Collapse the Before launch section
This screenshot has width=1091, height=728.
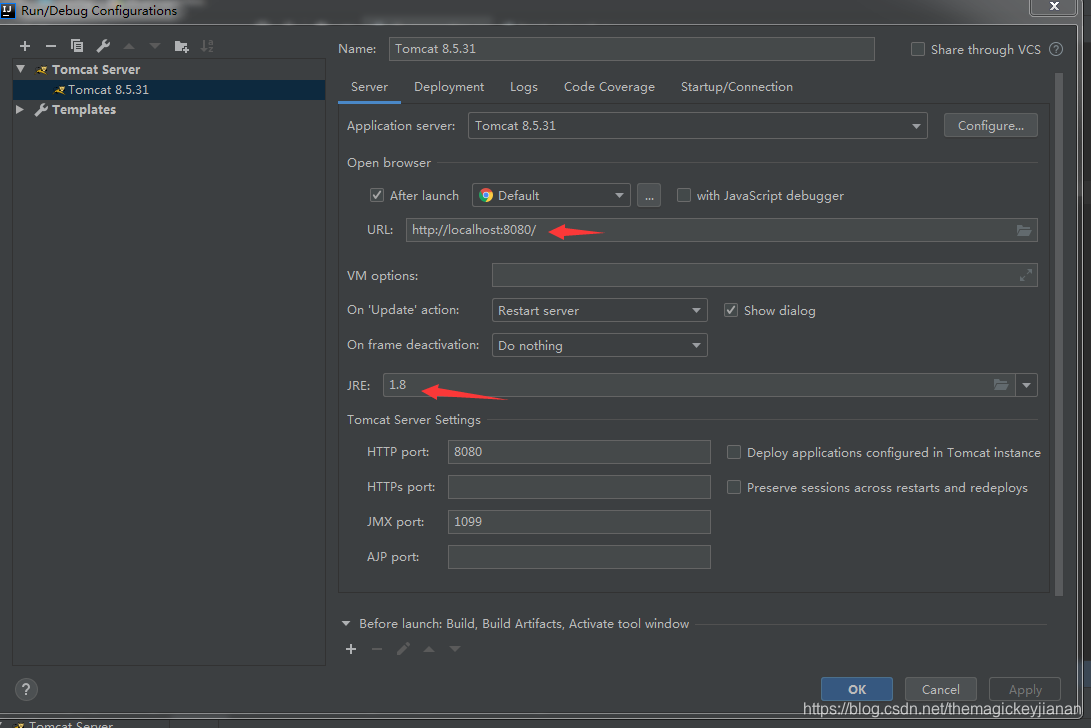[346, 624]
